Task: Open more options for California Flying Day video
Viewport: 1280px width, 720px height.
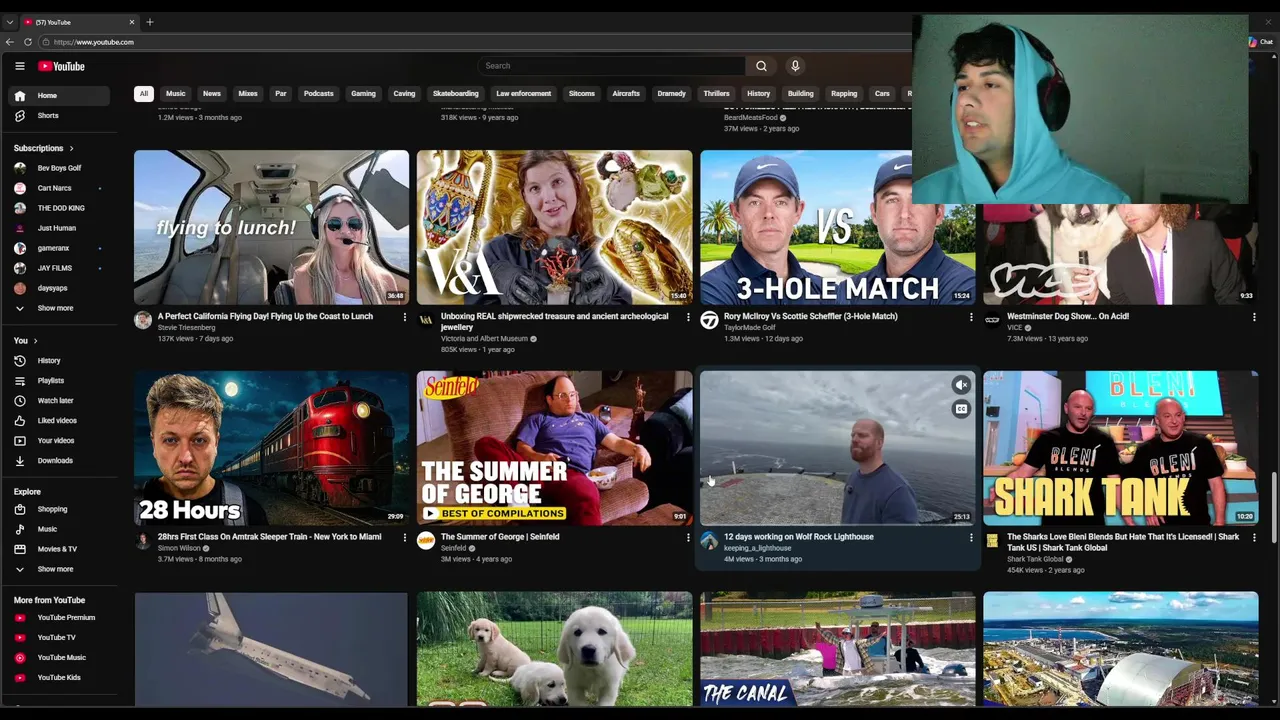Action: pyautogui.click(x=405, y=317)
